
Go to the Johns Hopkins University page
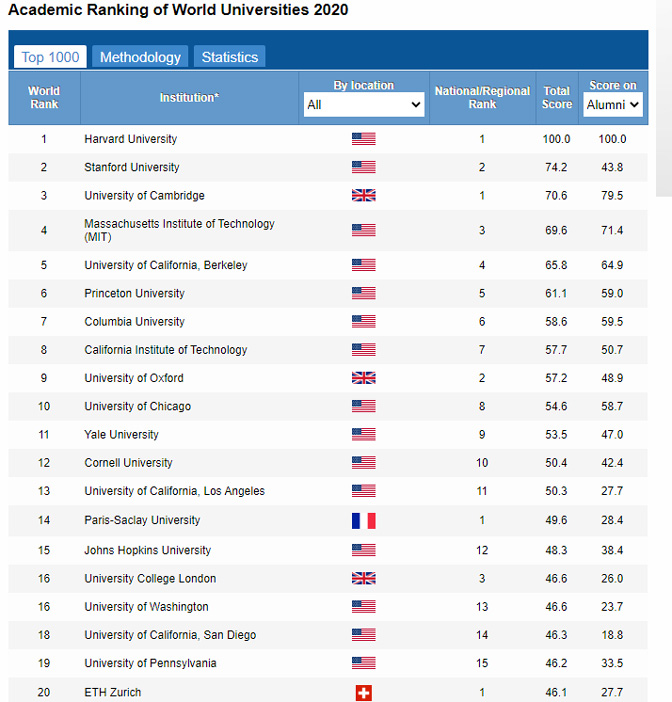pyautogui.click(x=147, y=550)
